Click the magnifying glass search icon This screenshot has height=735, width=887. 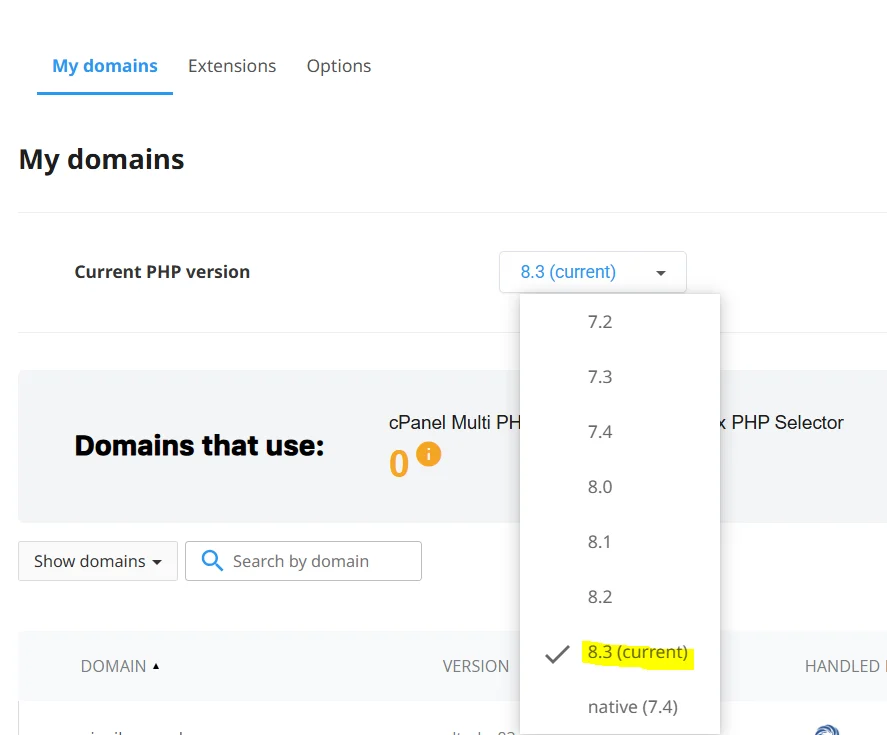(x=211, y=561)
